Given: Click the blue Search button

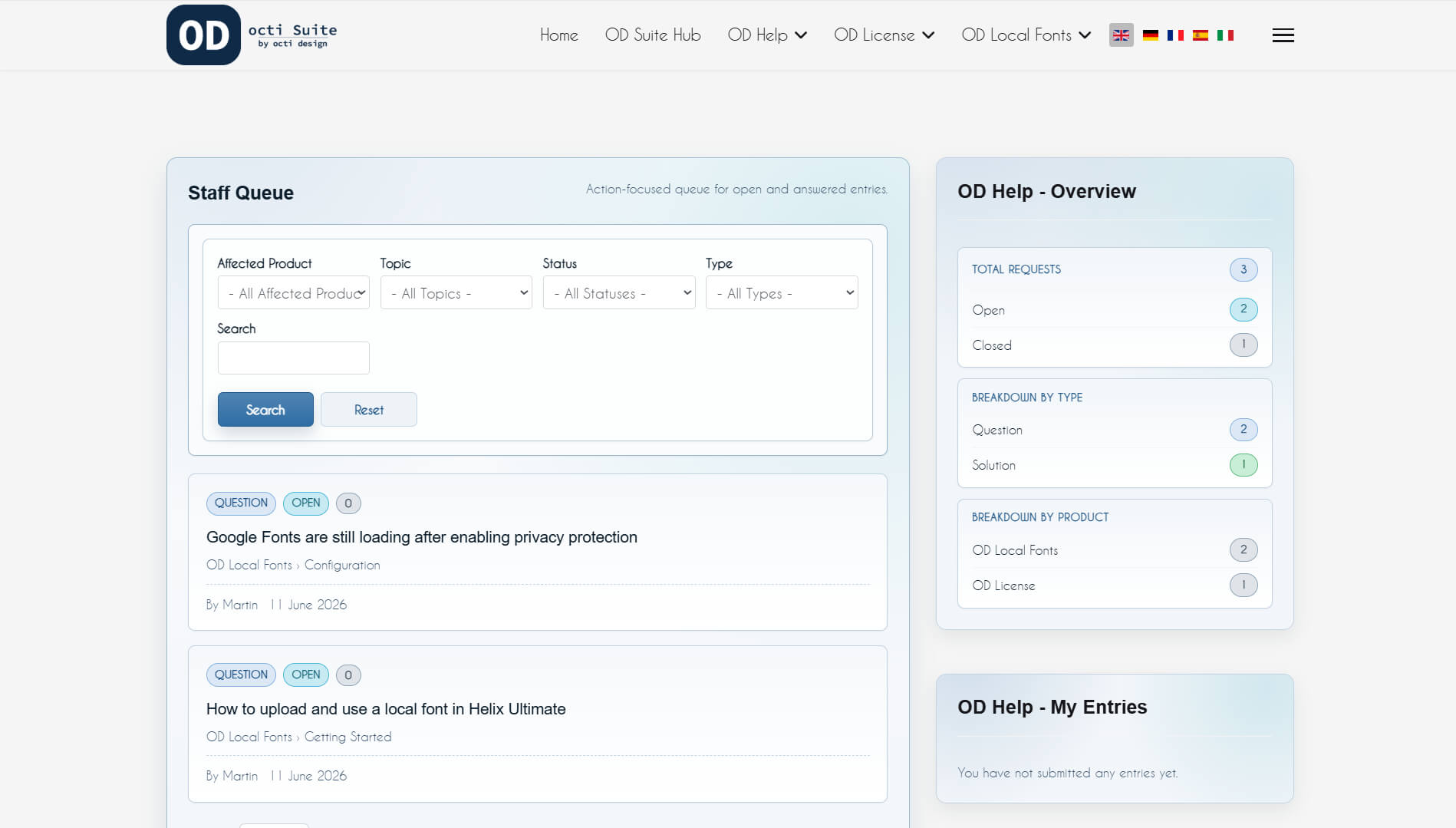Looking at the screenshot, I should (265, 410).
